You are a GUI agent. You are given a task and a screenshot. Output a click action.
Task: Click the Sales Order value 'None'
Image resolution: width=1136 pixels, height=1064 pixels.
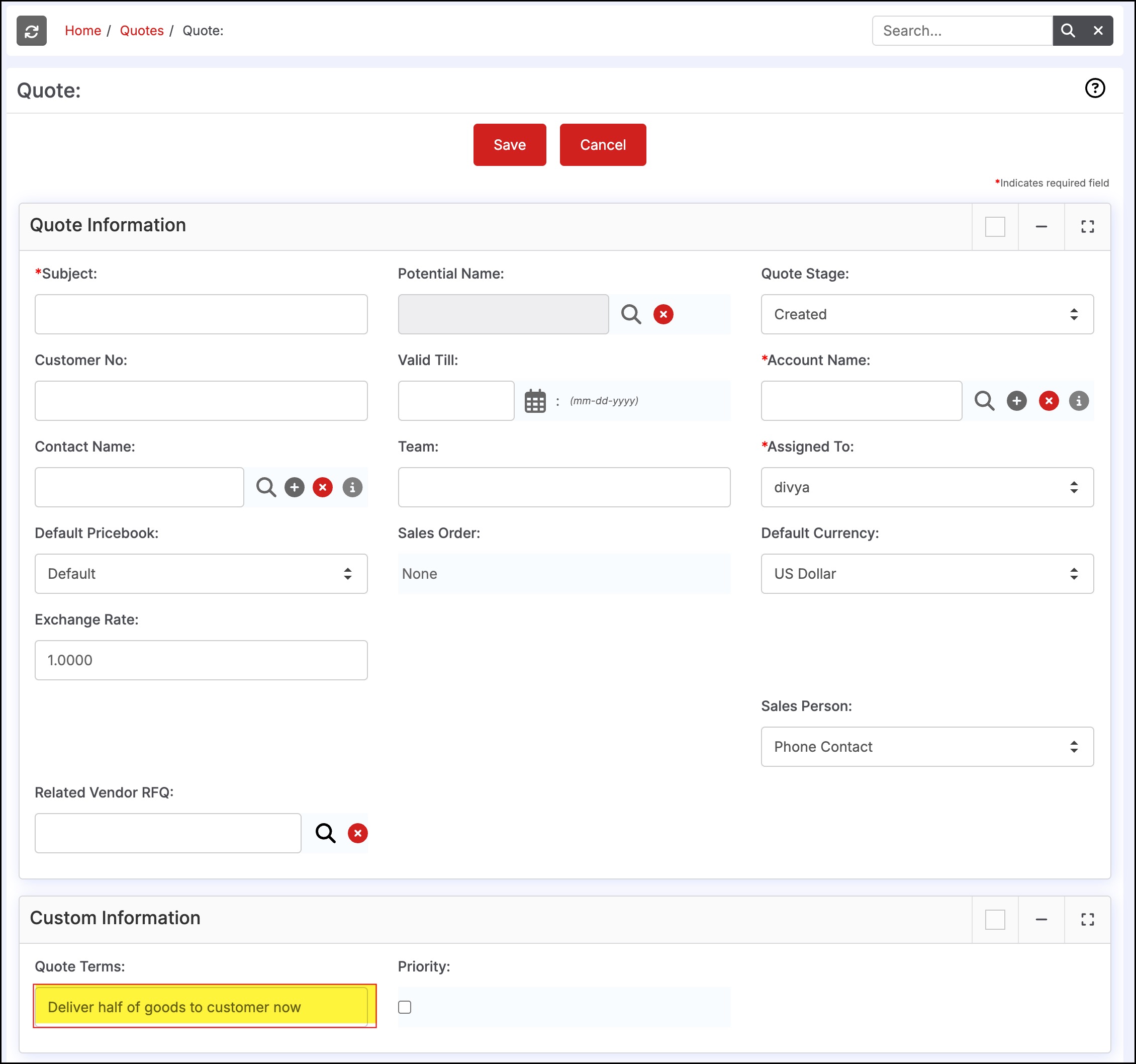tap(419, 573)
